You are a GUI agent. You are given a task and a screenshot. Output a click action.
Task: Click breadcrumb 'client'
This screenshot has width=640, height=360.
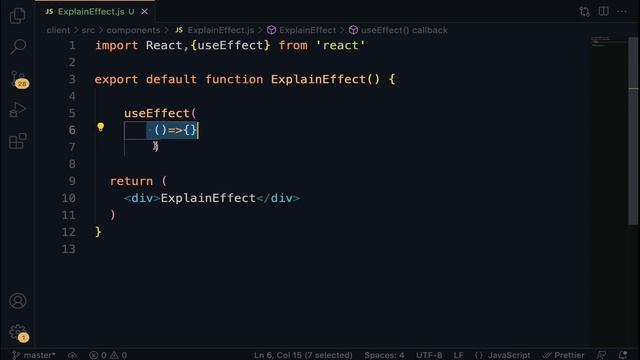point(58,30)
